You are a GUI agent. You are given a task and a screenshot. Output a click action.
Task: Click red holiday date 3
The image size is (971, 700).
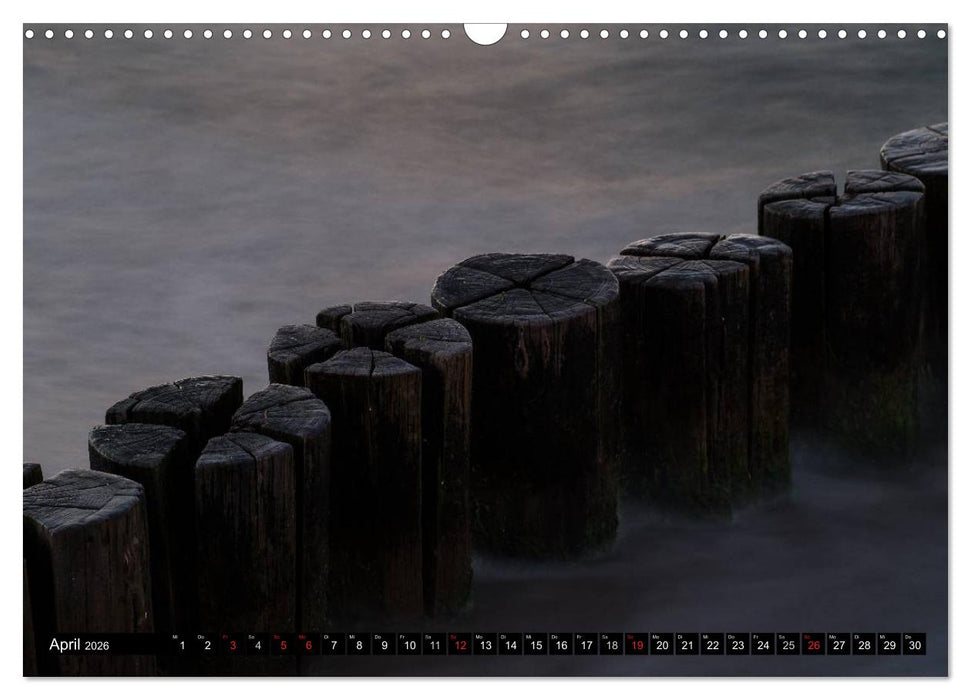[233, 643]
